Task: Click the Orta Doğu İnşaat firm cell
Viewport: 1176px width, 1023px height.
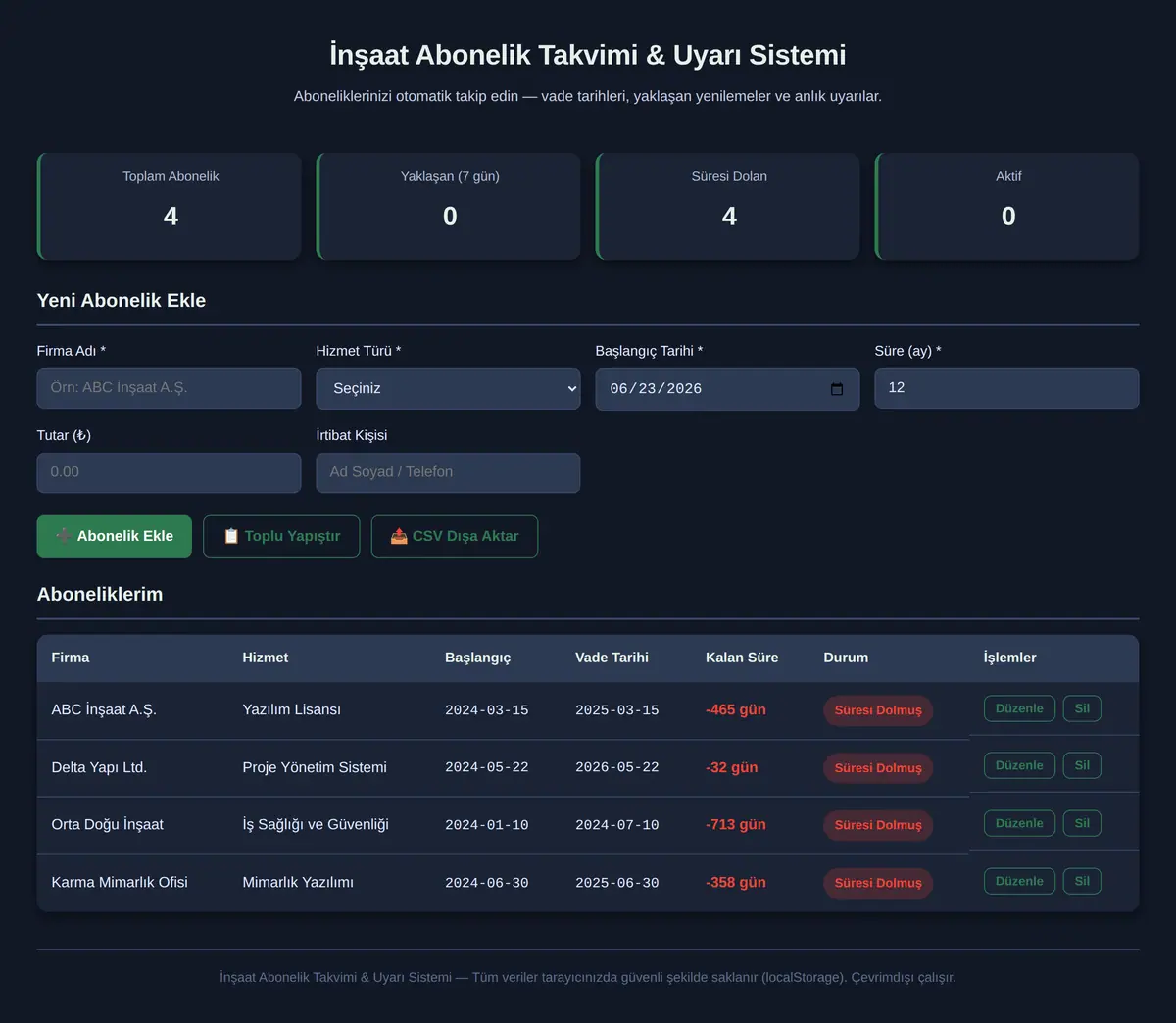Action: 108,824
